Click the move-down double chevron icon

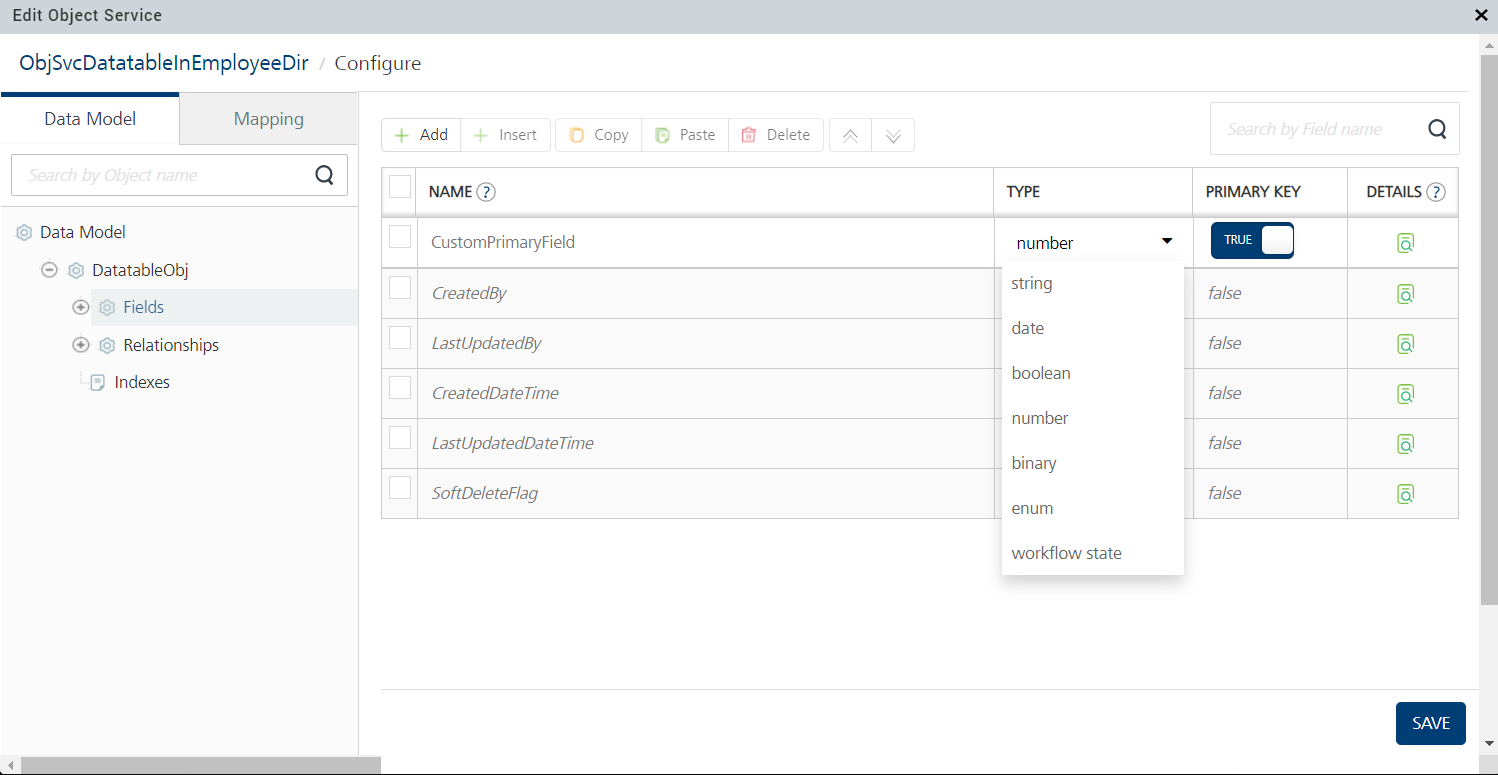coord(893,136)
